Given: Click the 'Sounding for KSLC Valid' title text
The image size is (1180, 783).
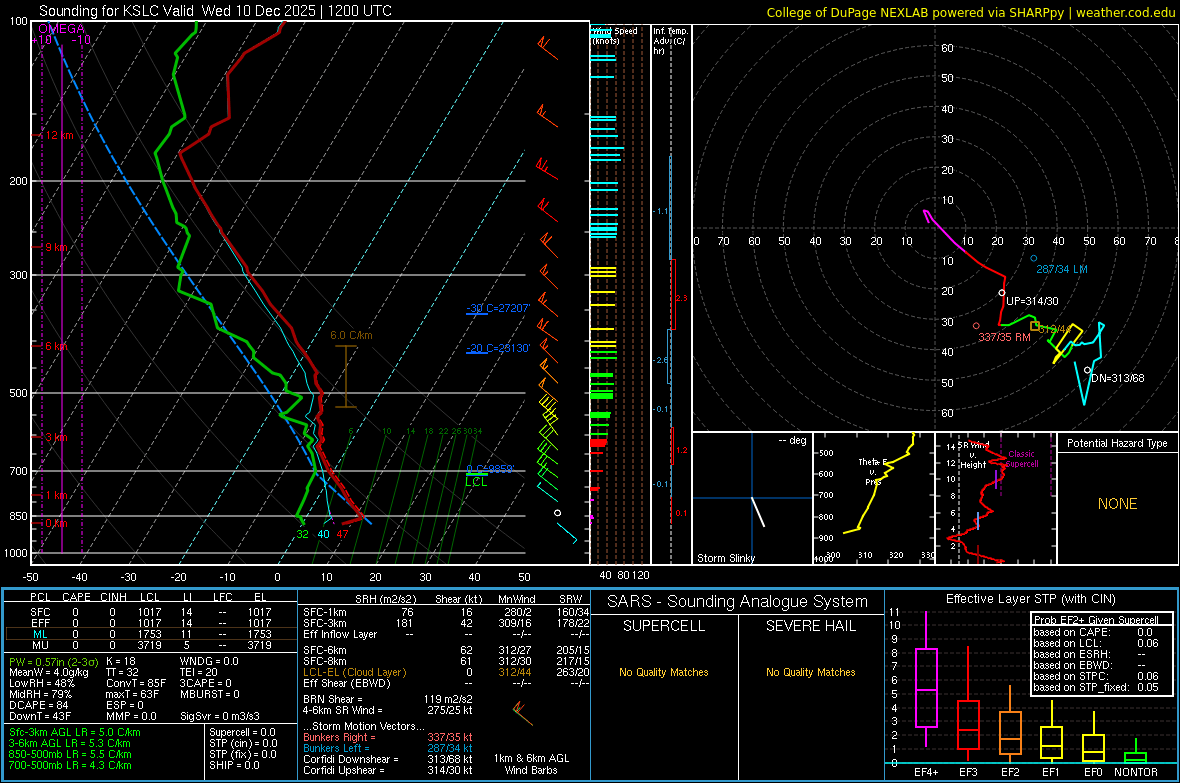Looking at the screenshot, I should [116, 11].
